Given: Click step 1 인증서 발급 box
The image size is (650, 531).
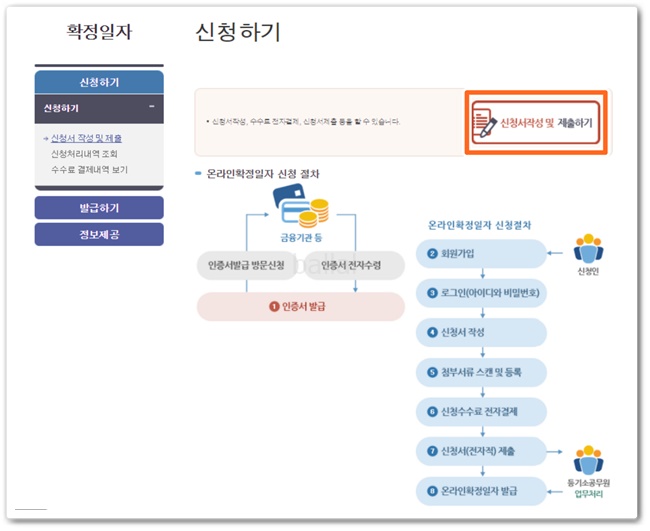Looking at the screenshot, I should point(301,306).
